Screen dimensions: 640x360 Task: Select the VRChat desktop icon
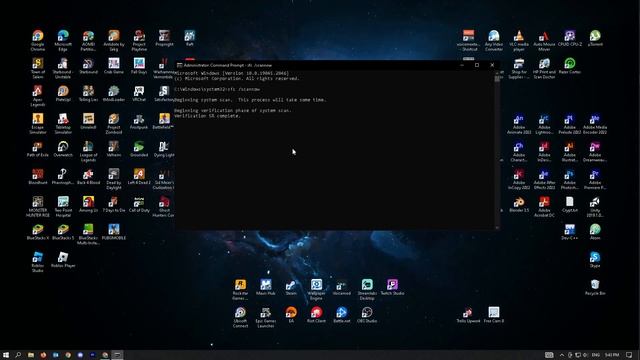point(139,93)
